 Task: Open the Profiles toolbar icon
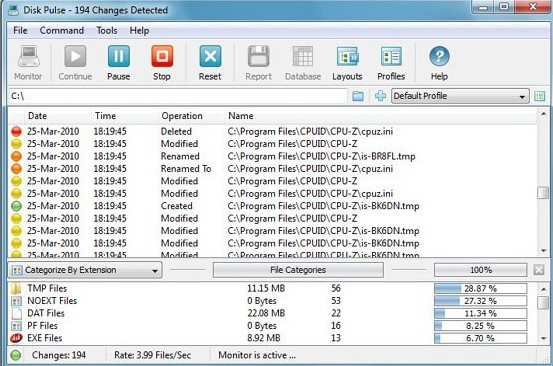(x=391, y=56)
